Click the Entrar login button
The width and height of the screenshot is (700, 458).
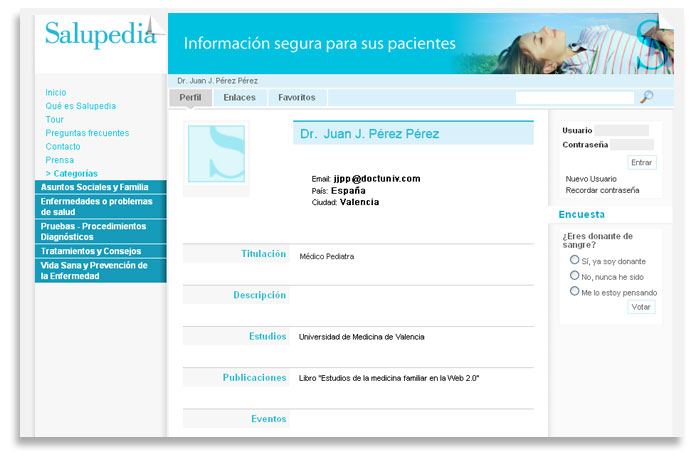[642, 162]
